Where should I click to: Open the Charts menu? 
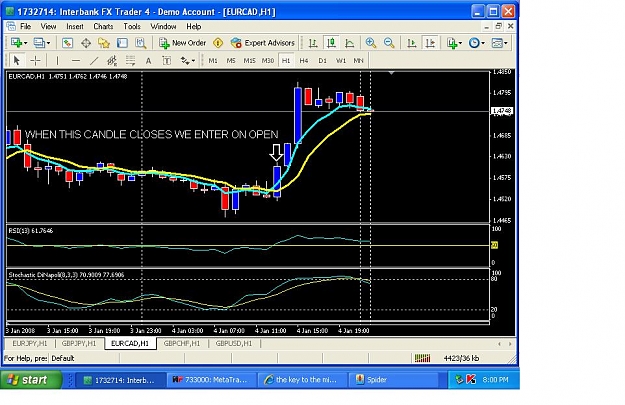tap(103, 26)
